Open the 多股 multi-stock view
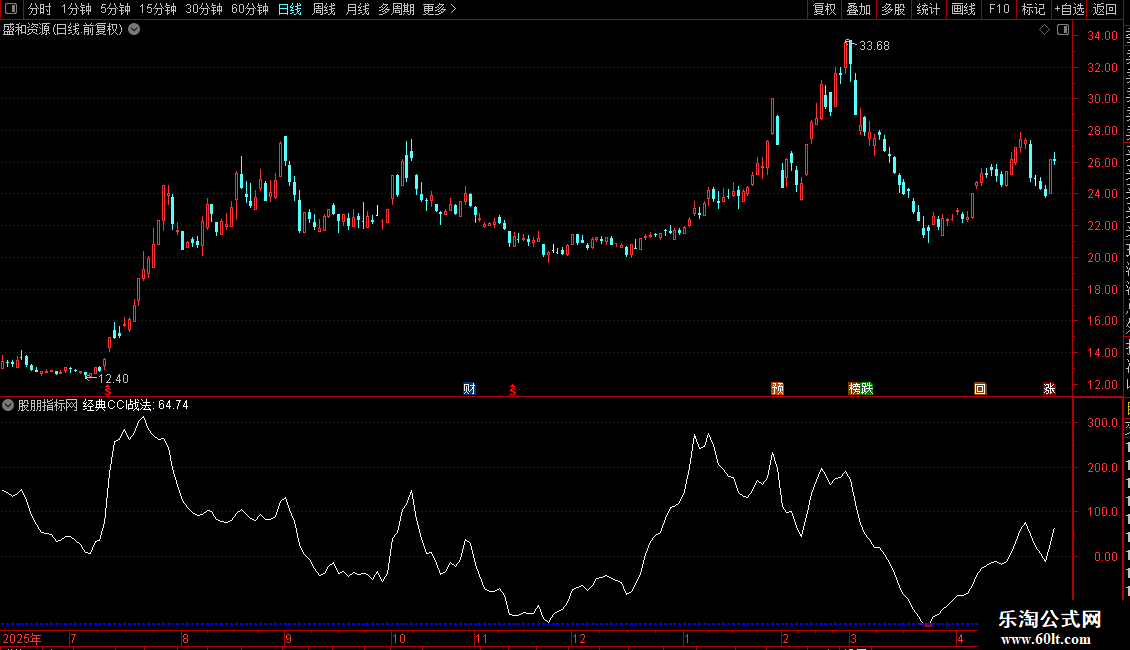The width and height of the screenshot is (1130, 650). (x=893, y=9)
